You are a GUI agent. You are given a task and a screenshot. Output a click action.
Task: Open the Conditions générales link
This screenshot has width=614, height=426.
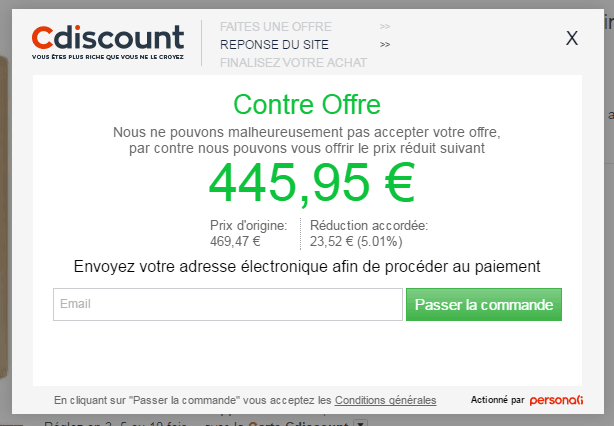385,400
